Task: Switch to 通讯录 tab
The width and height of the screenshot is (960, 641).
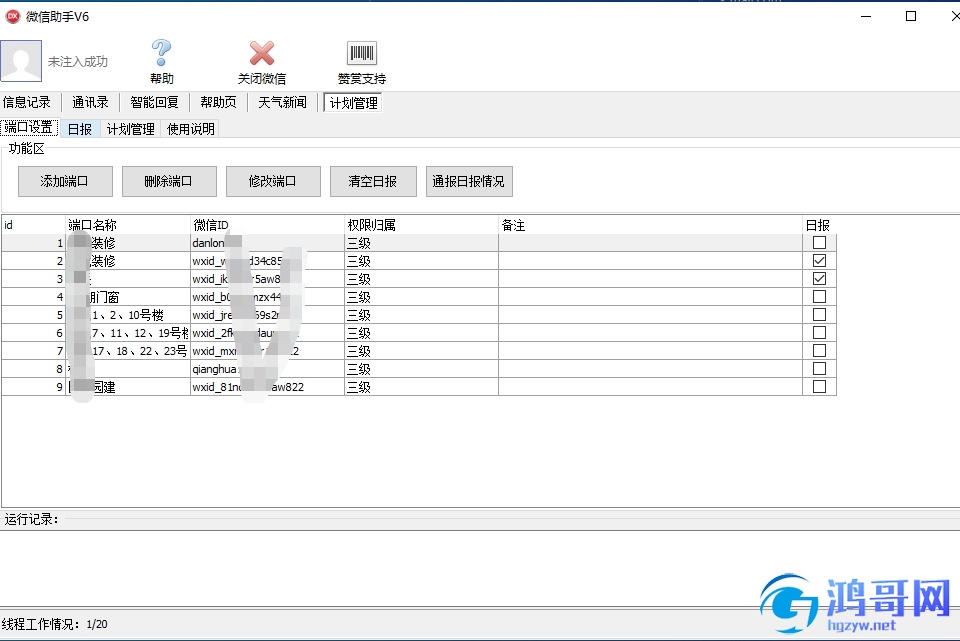Action: click(90, 102)
